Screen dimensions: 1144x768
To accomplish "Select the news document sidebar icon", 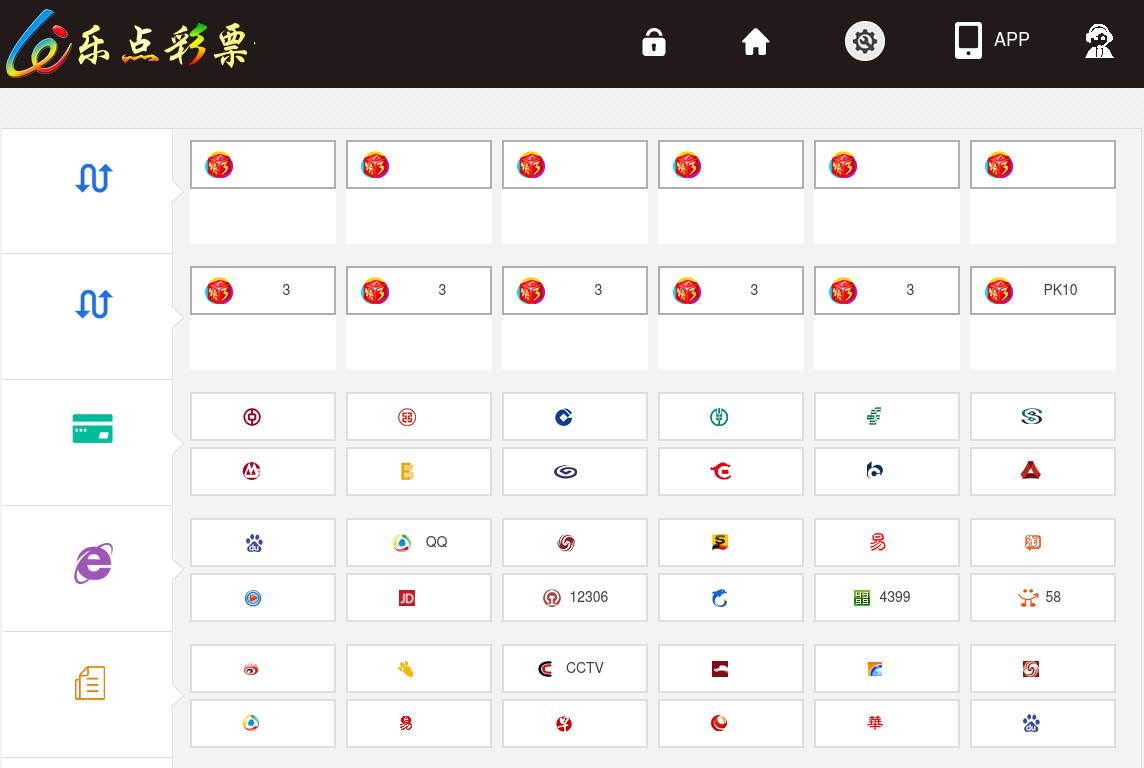I will tap(90, 683).
